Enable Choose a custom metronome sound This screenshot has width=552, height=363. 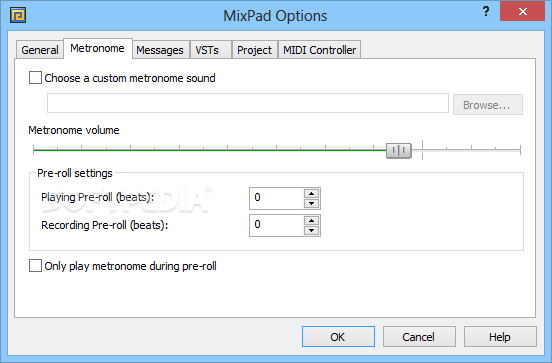[35, 78]
